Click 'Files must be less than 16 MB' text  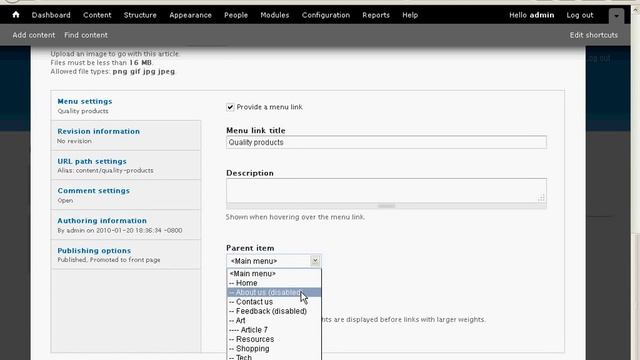[101, 62]
